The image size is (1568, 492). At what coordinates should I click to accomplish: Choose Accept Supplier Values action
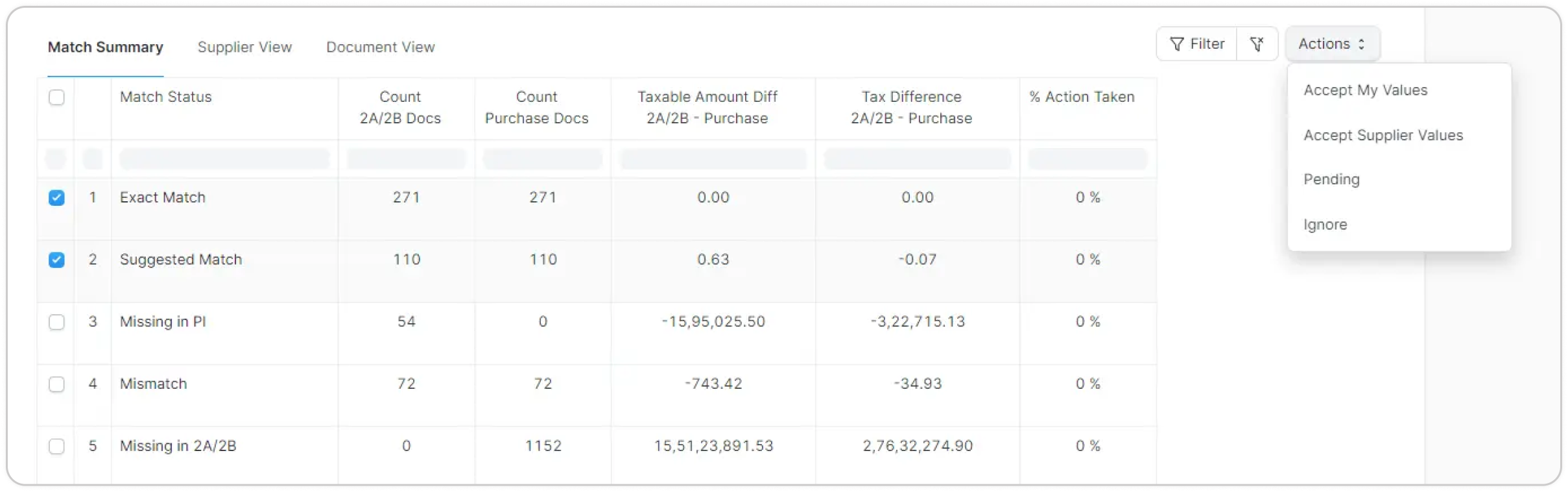click(1383, 136)
